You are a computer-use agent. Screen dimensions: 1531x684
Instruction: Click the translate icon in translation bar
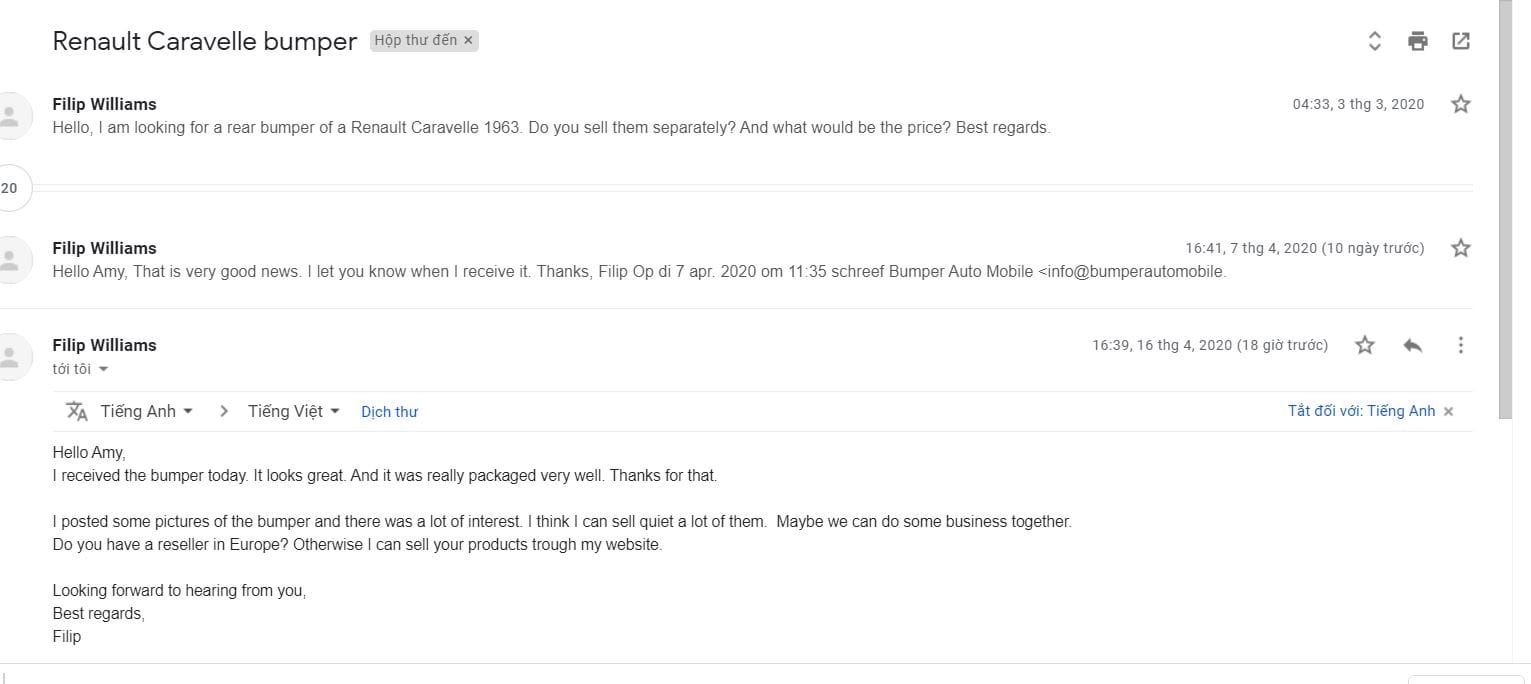(x=77, y=411)
